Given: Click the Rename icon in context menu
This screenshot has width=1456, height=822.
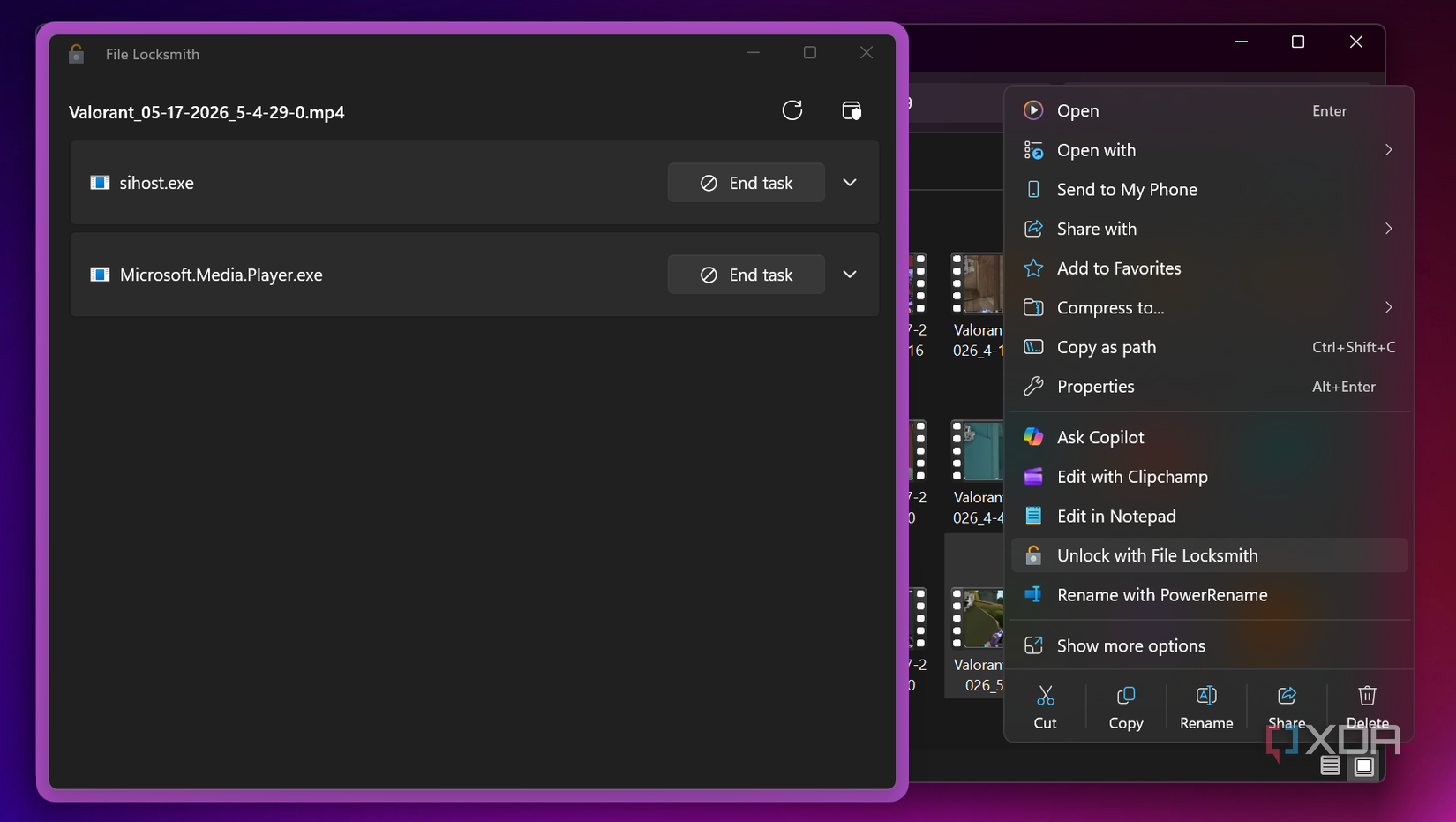Looking at the screenshot, I should 1206,696.
